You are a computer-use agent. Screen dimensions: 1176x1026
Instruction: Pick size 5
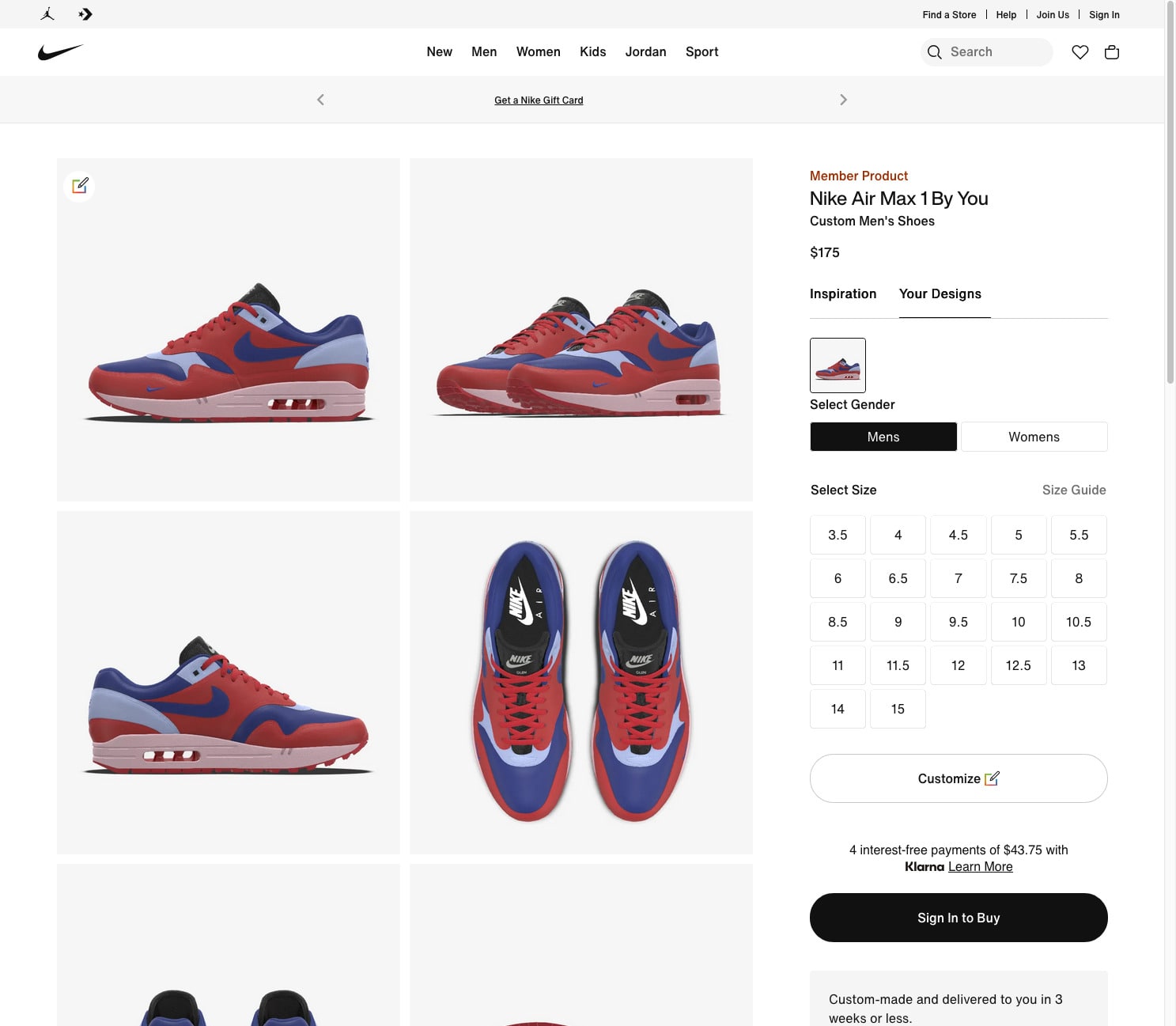[x=1019, y=535]
